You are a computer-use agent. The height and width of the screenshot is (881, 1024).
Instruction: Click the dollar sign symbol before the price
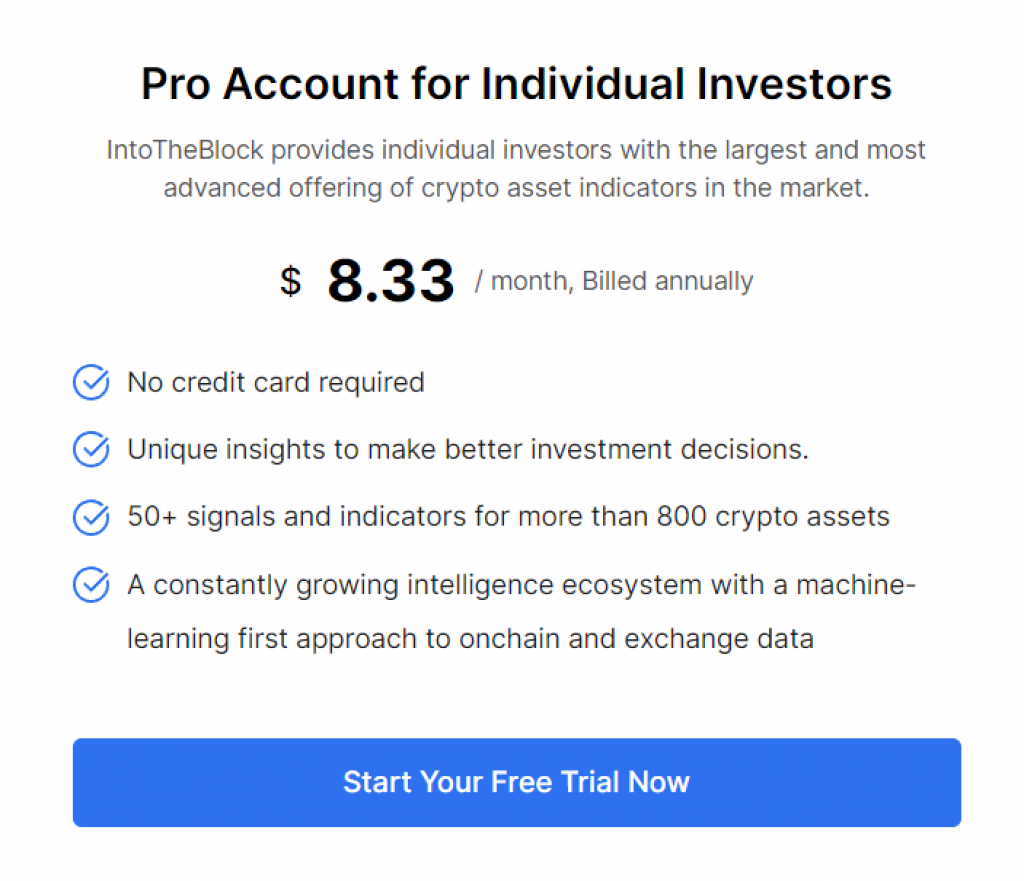point(291,281)
